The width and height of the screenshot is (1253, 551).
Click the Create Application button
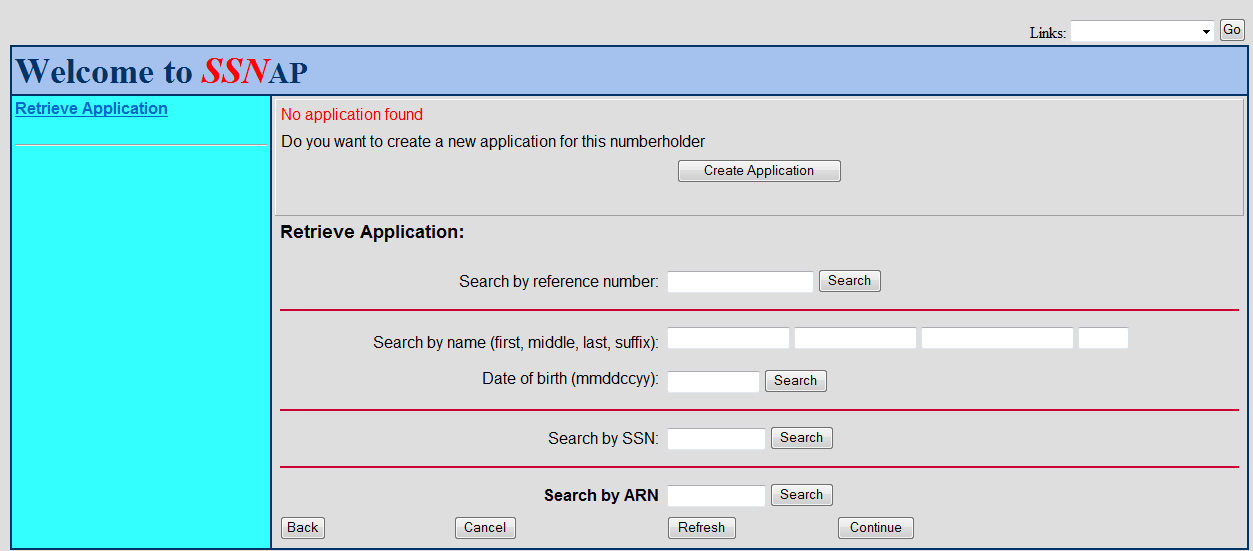(759, 171)
